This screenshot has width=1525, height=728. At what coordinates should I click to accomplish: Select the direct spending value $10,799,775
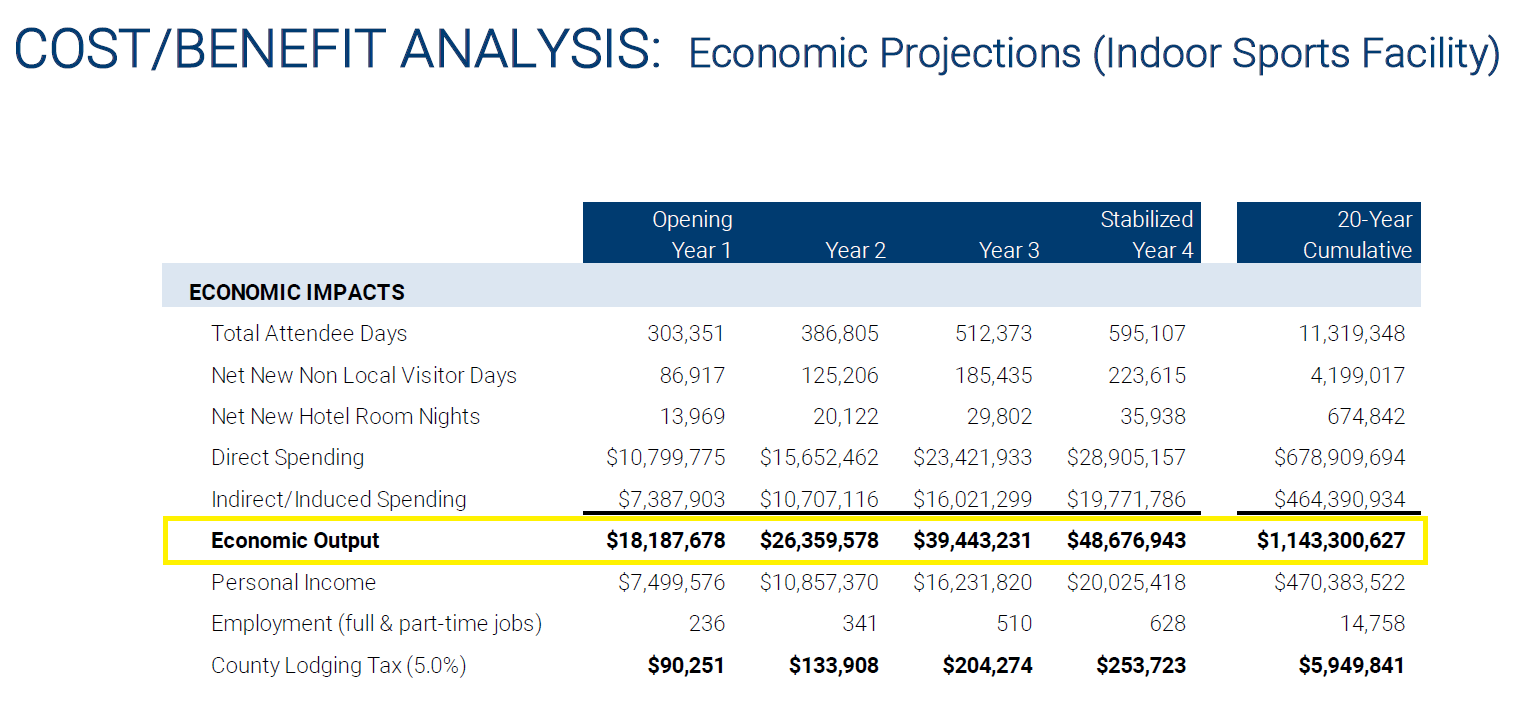click(666, 457)
